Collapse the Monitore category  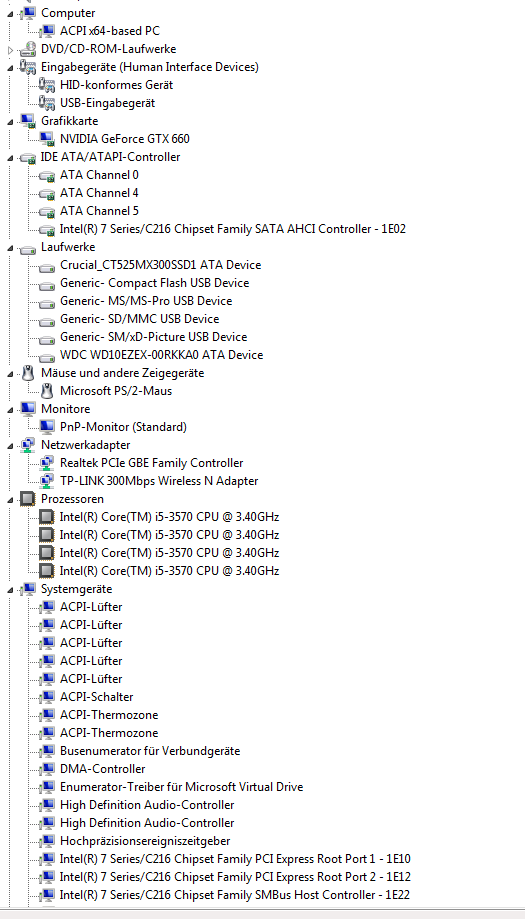[10, 410]
